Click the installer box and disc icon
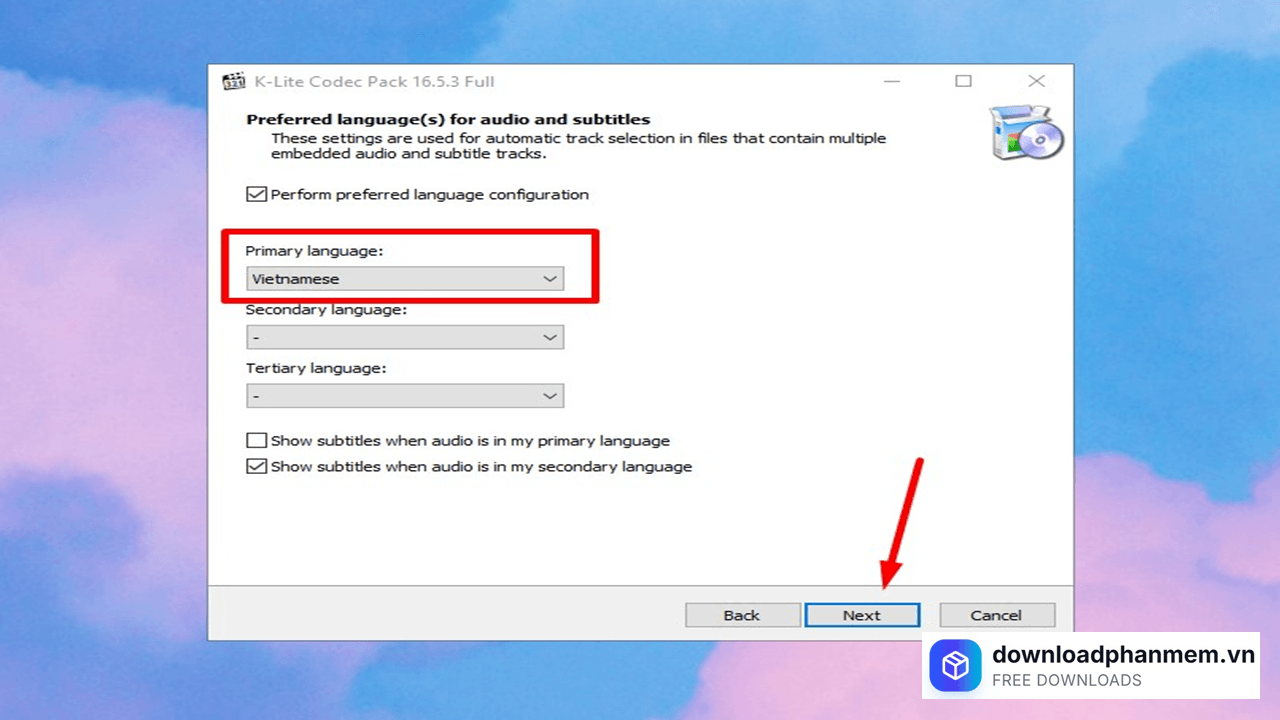Screen dimensions: 1280x720 [1026, 133]
